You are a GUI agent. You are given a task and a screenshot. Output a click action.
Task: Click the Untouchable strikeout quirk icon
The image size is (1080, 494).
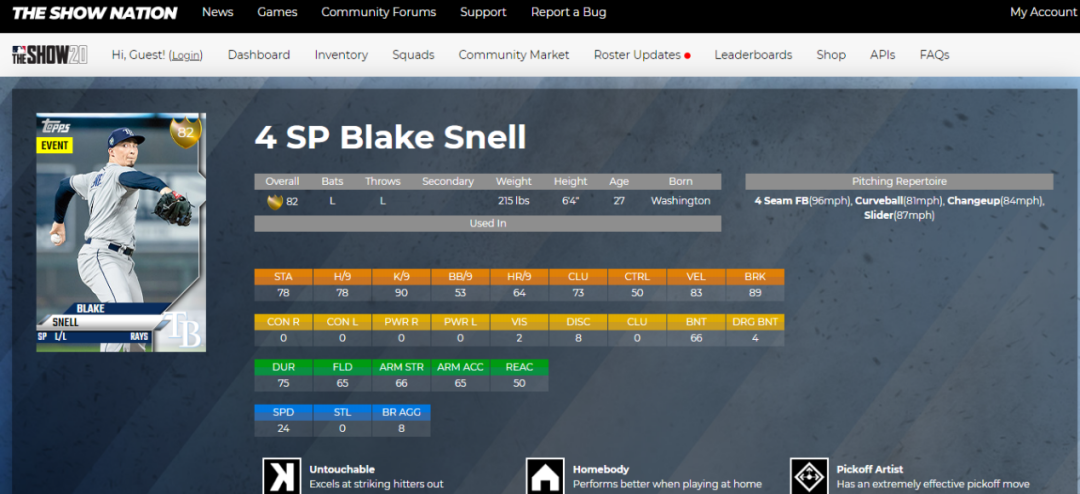tap(281, 476)
